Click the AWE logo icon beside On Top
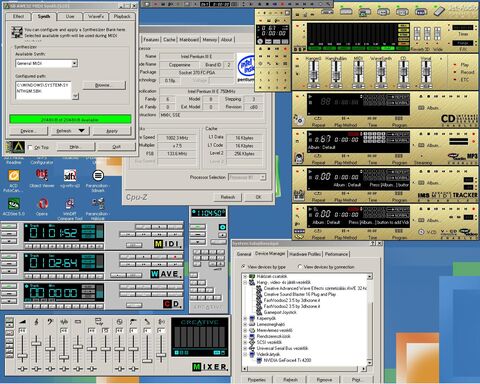 [x=15, y=147]
